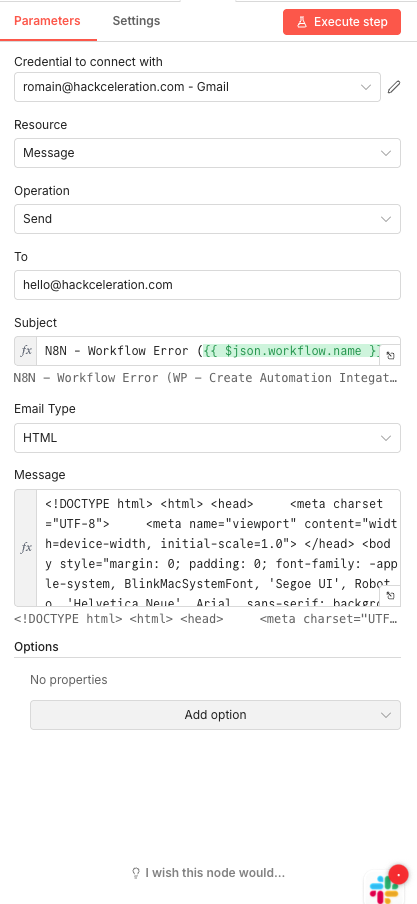Click the fx expression icon beside Subject
The height and width of the screenshot is (904, 417).
point(26,351)
